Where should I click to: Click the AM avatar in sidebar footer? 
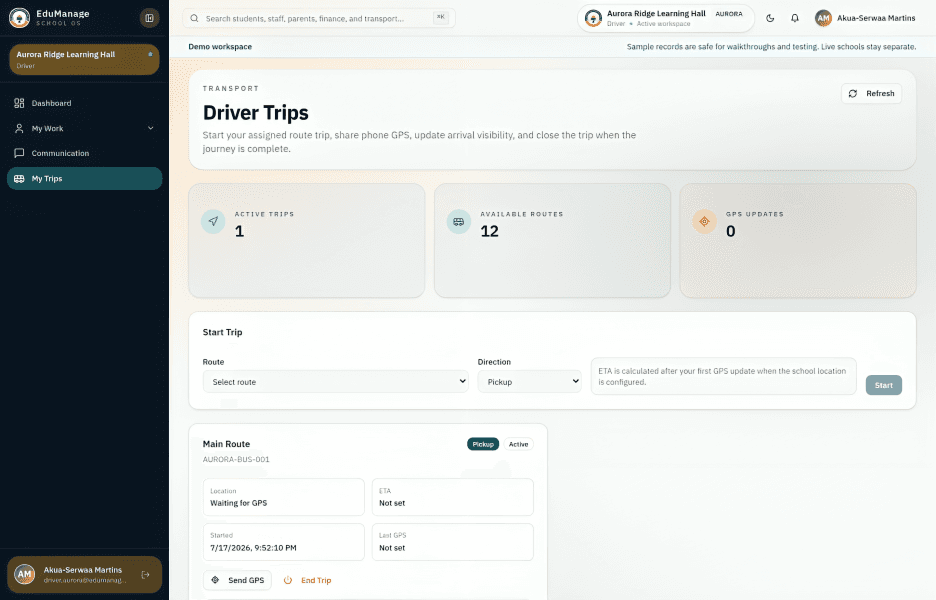click(24, 574)
